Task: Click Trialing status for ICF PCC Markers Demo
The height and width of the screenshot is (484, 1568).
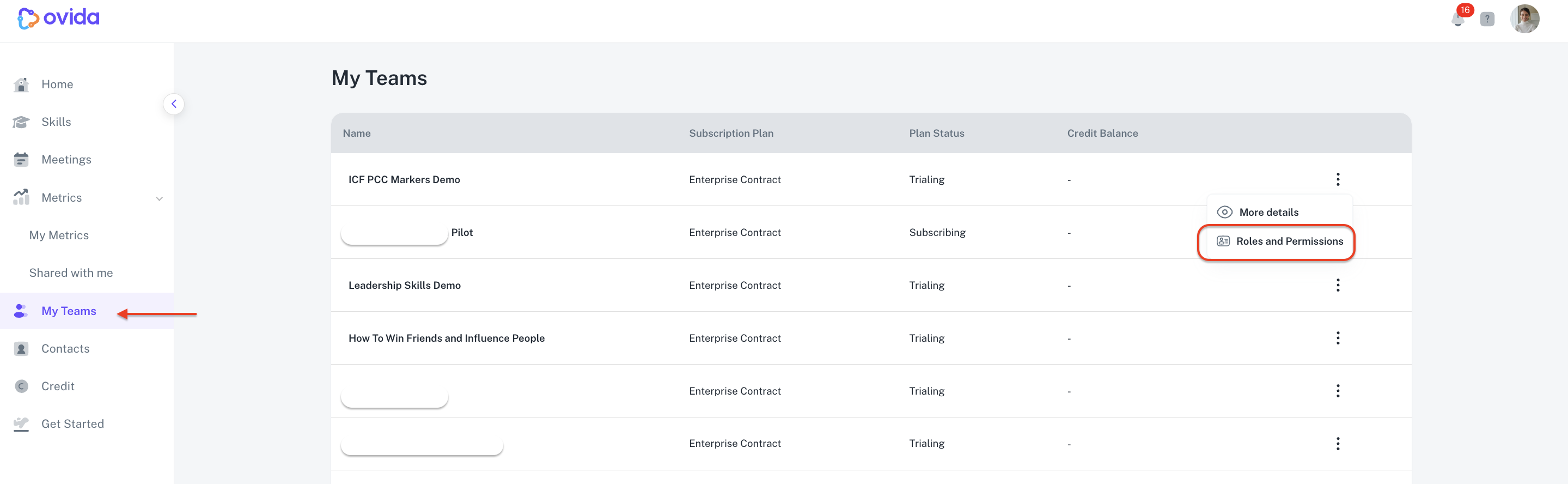Action: pyautogui.click(x=926, y=180)
